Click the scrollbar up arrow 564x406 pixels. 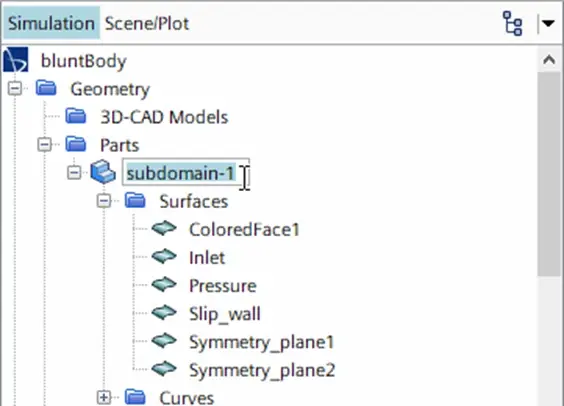tap(549, 60)
